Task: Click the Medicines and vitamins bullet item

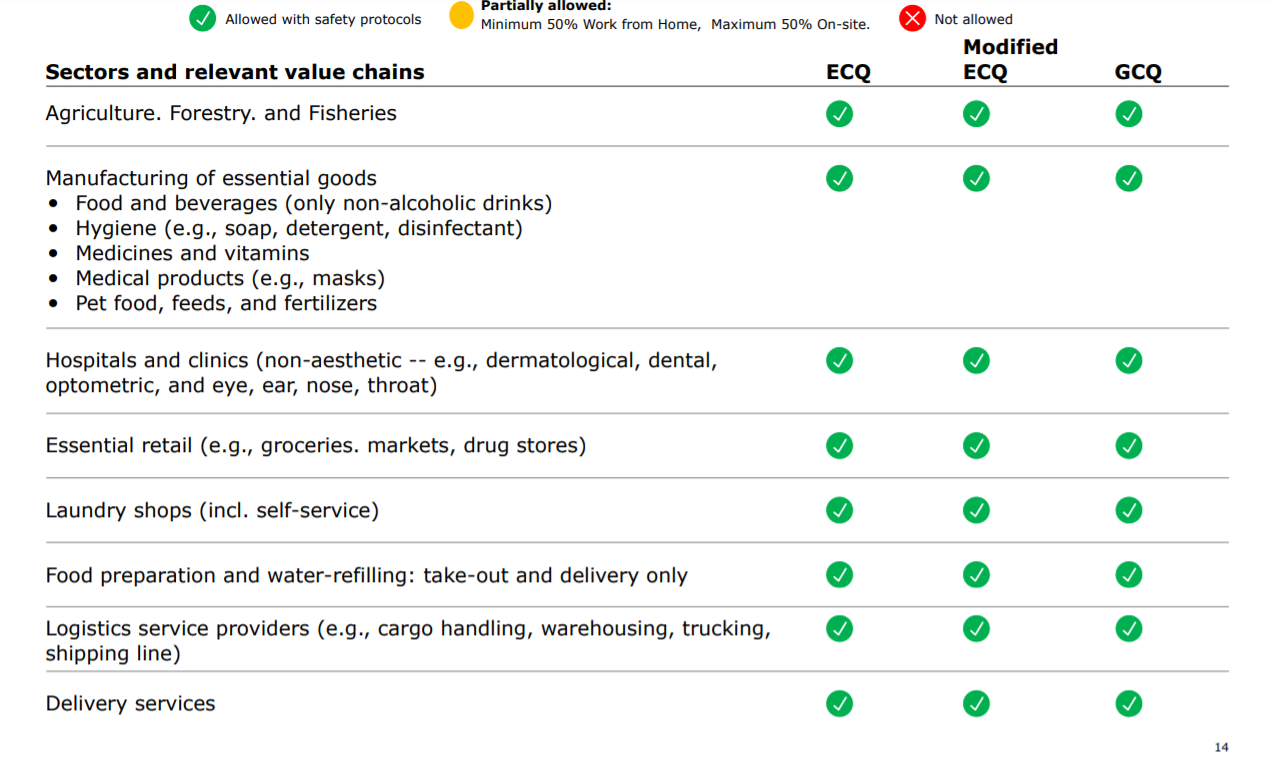Action: click(x=192, y=253)
